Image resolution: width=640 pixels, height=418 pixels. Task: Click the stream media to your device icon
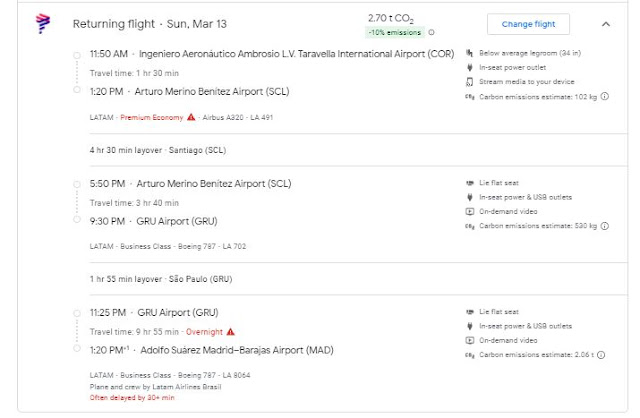[470, 81]
